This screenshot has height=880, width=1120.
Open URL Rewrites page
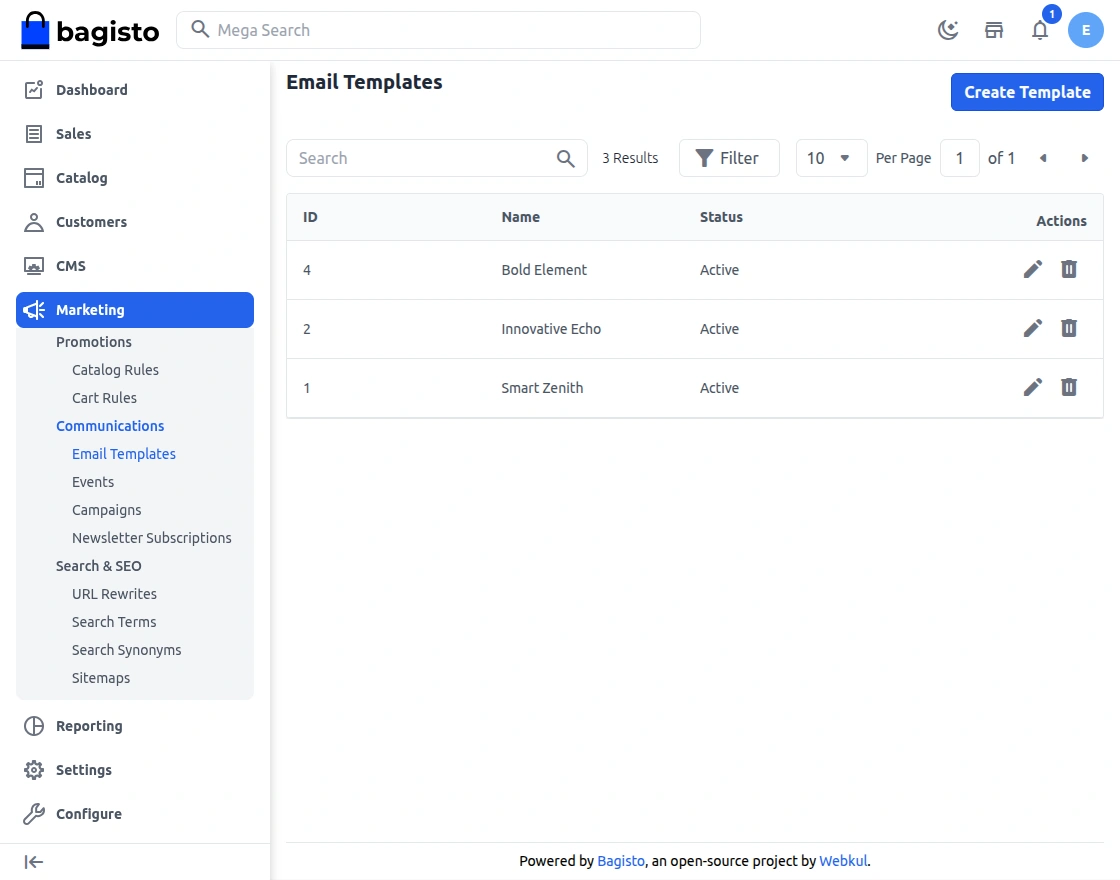(x=114, y=594)
